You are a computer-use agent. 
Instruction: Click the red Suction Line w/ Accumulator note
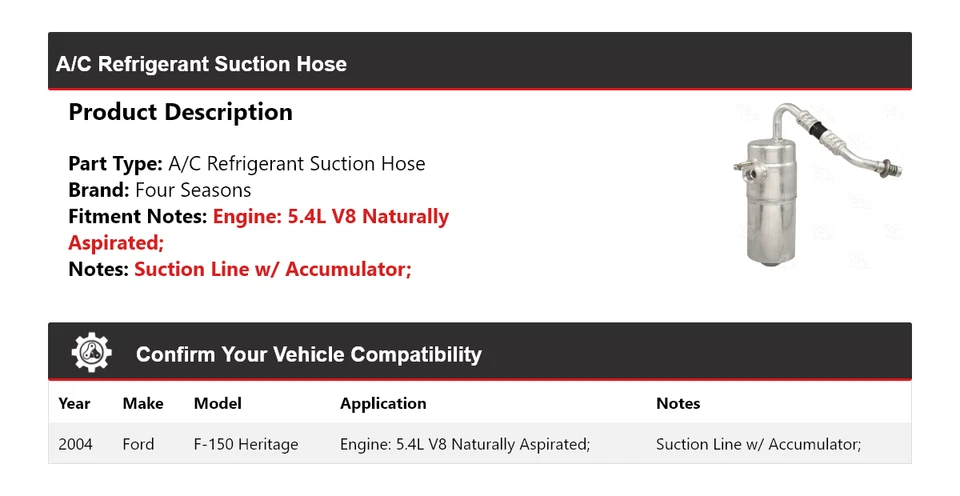272,269
